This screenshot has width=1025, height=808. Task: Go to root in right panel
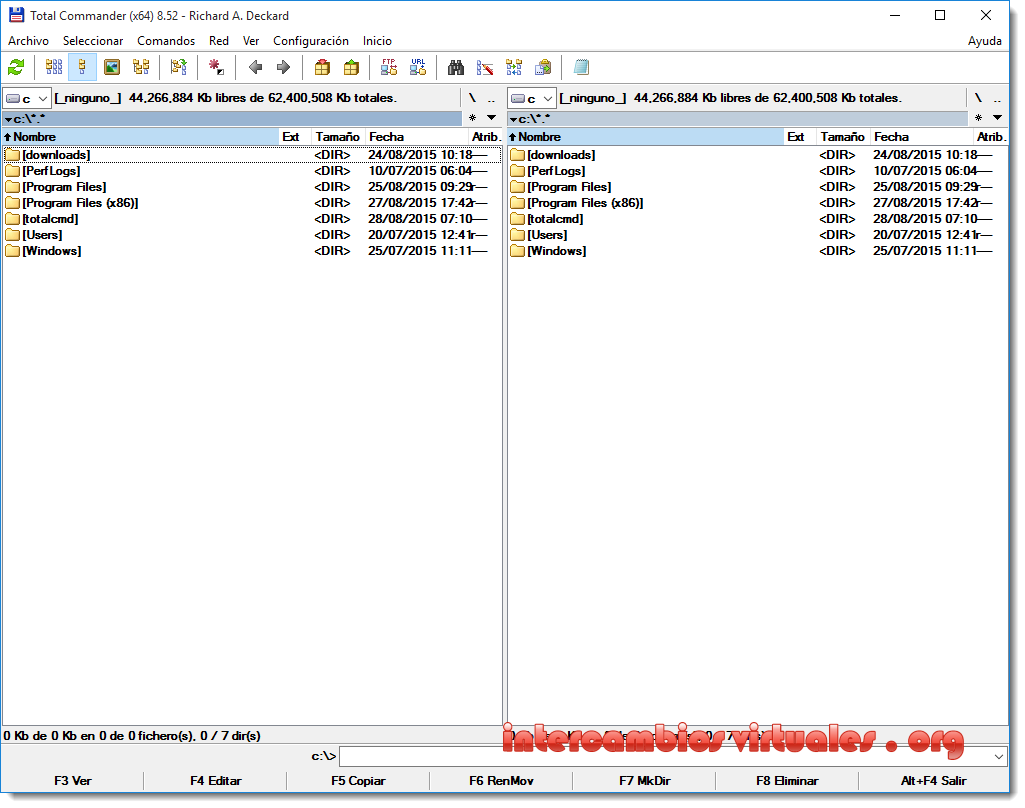978,98
